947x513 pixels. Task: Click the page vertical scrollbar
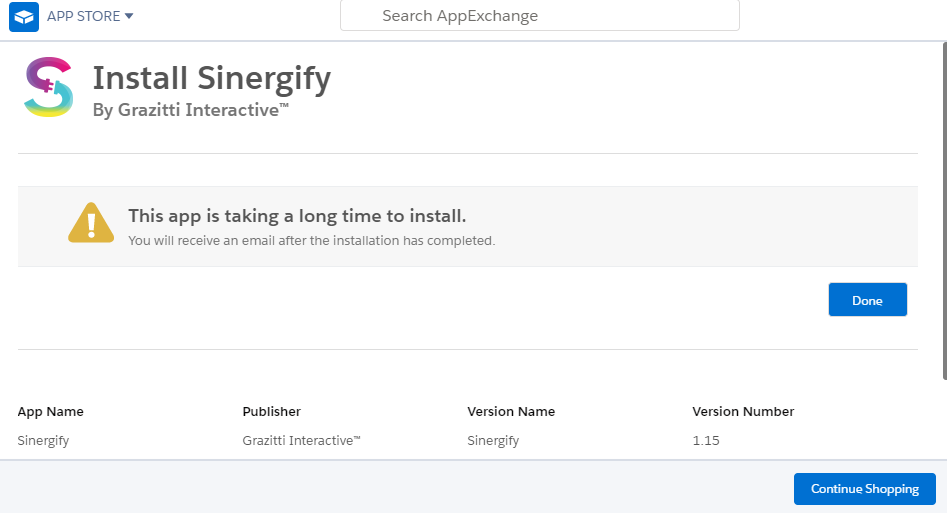click(944, 211)
